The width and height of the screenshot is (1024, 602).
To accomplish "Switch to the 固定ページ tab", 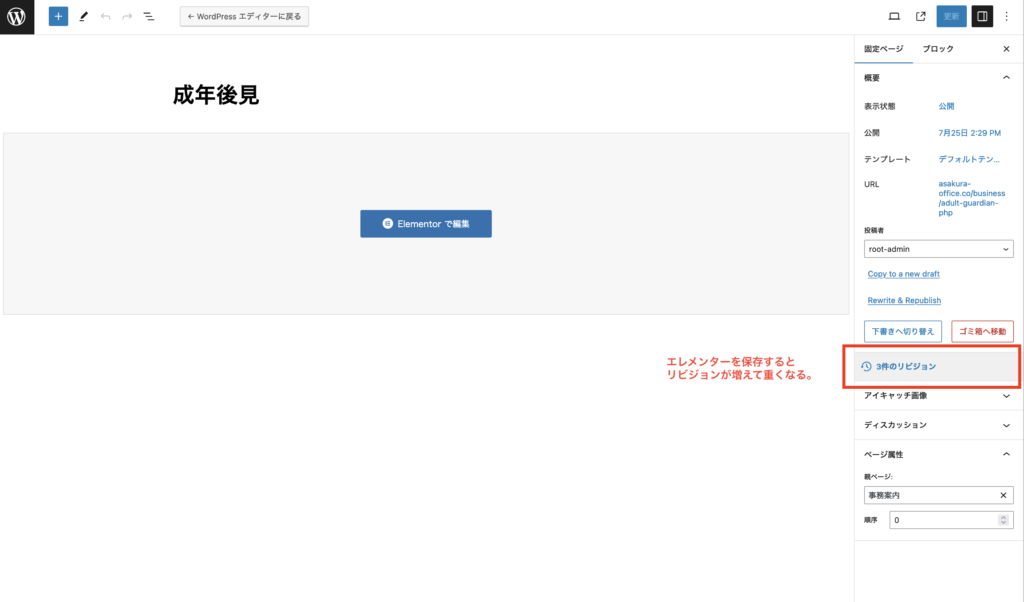I will click(x=883, y=49).
